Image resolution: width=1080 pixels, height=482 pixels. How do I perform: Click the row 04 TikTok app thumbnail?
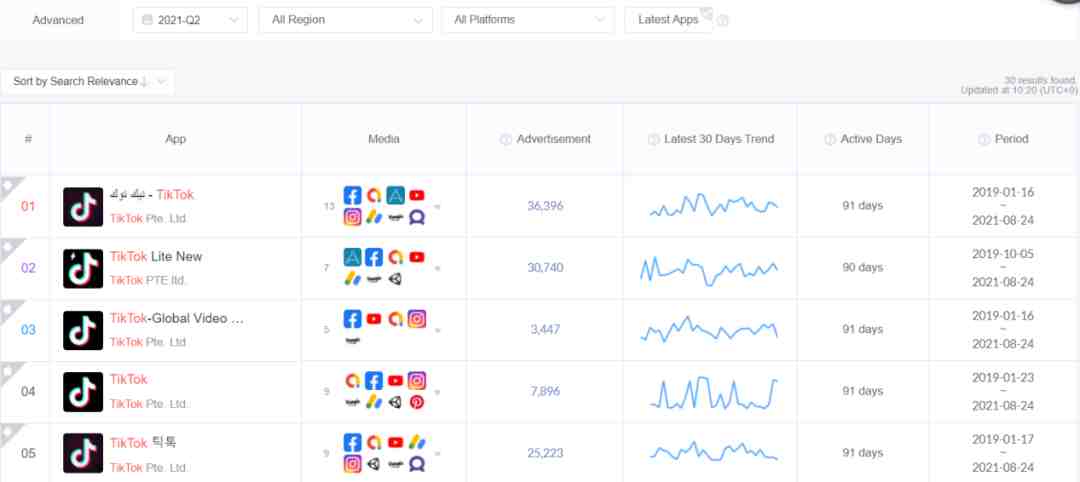pyautogui.click(x=83, y=392)
